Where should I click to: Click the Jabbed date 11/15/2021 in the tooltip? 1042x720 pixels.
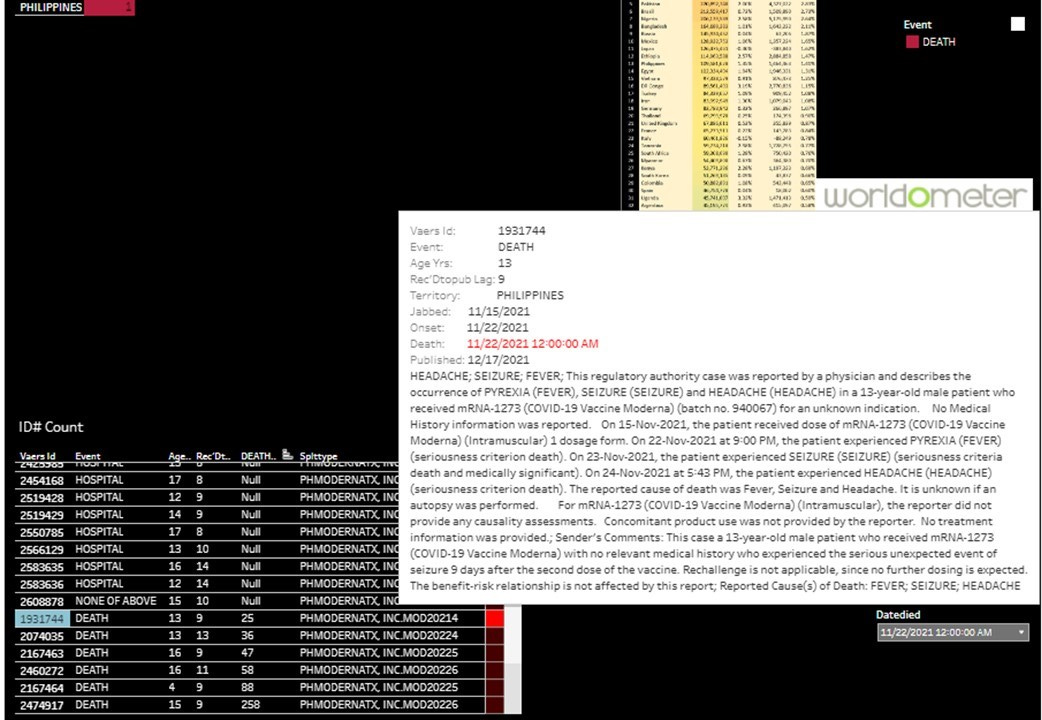(x=498, y=311)
